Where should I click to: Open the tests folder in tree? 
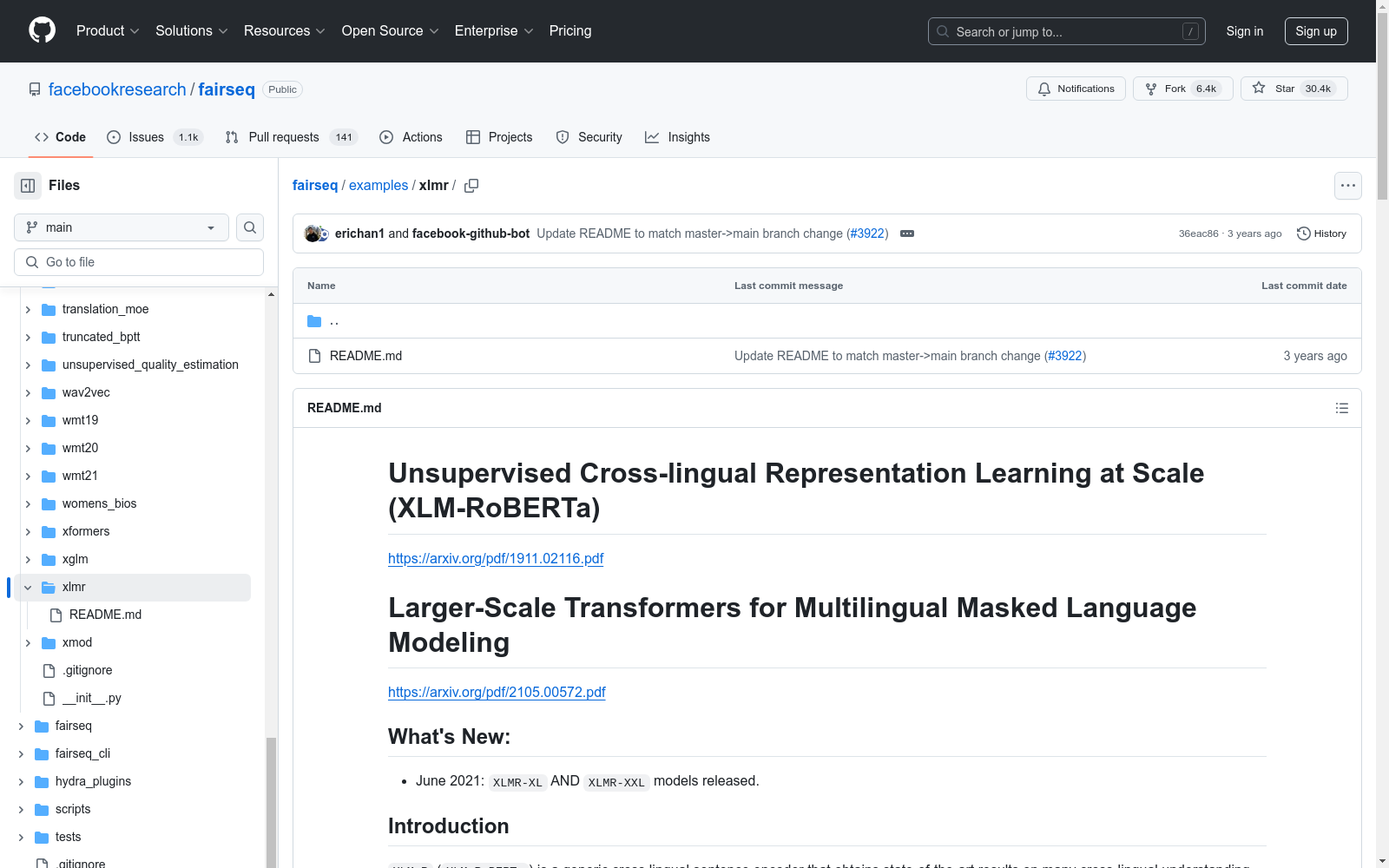click(x=68, y=837)
